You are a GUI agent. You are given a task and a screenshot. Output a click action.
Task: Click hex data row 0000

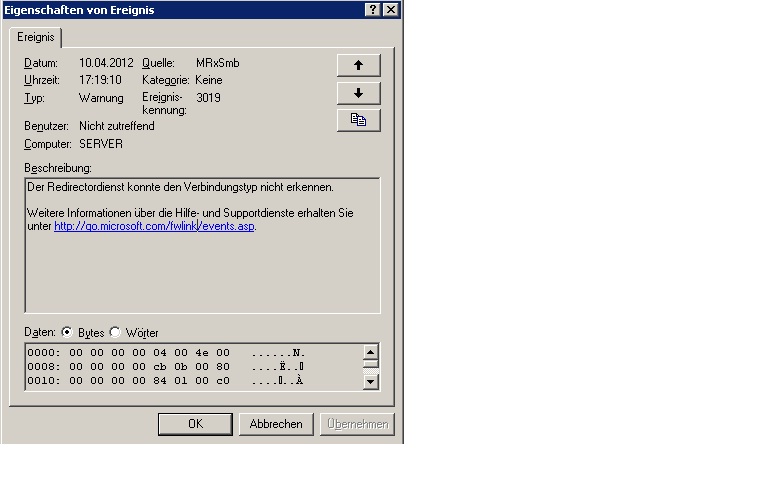[167, 353]
